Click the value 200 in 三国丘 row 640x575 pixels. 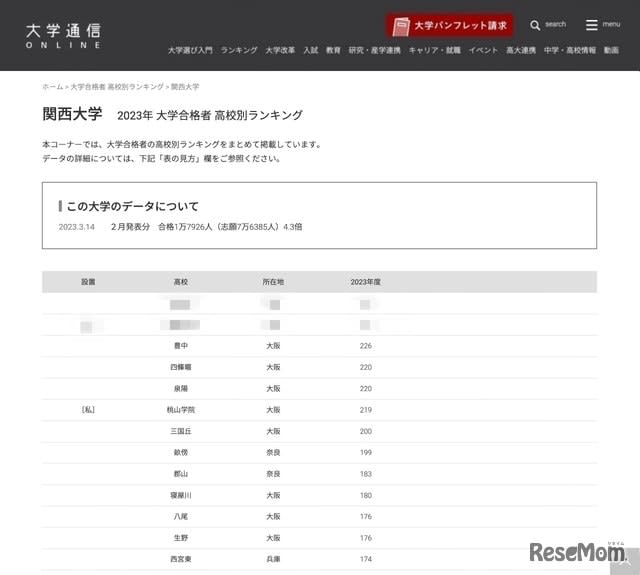(x=366, y=431)
